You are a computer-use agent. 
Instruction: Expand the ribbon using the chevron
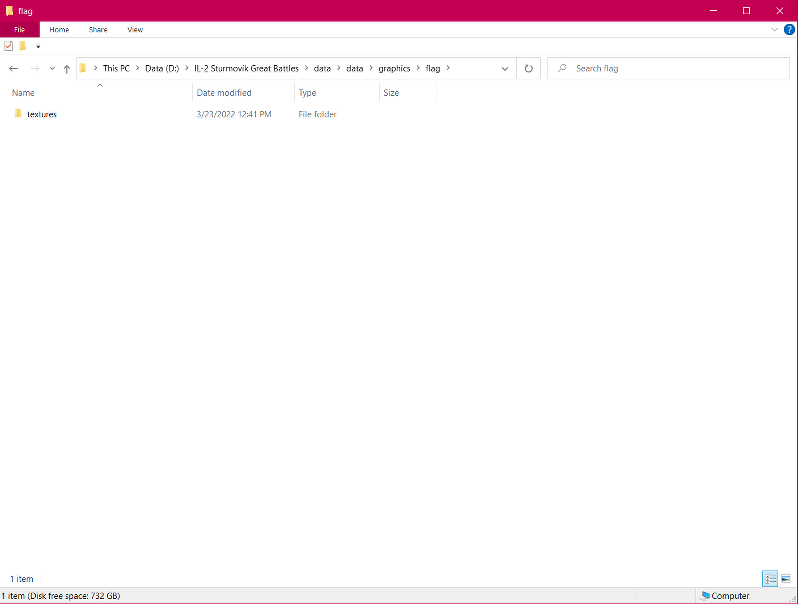click(x=774, y=30)
